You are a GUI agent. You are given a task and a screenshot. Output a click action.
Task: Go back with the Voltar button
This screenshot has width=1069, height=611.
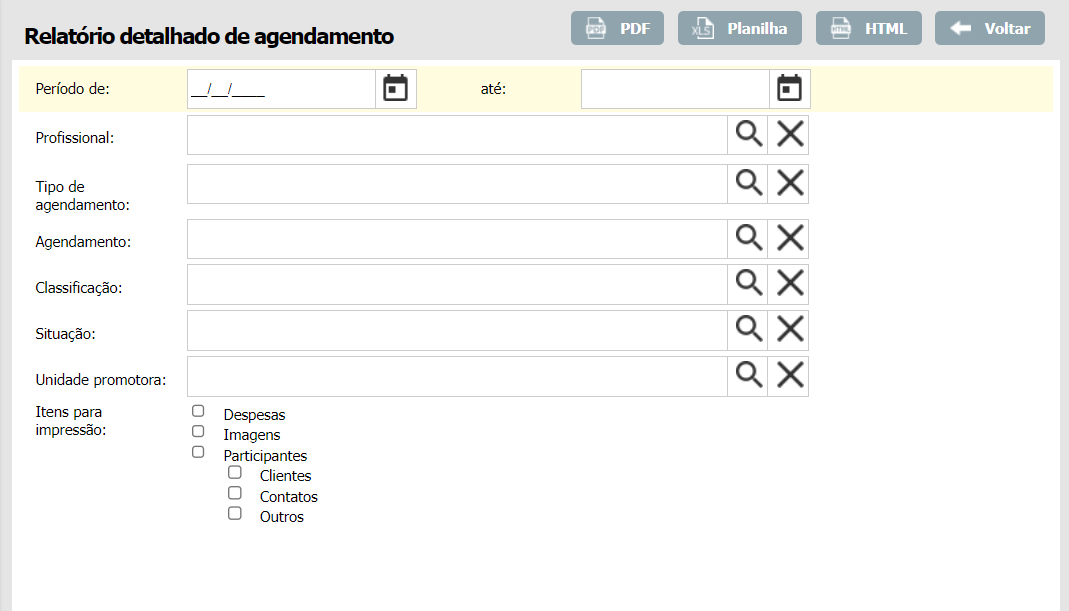[x=989, y=28]
